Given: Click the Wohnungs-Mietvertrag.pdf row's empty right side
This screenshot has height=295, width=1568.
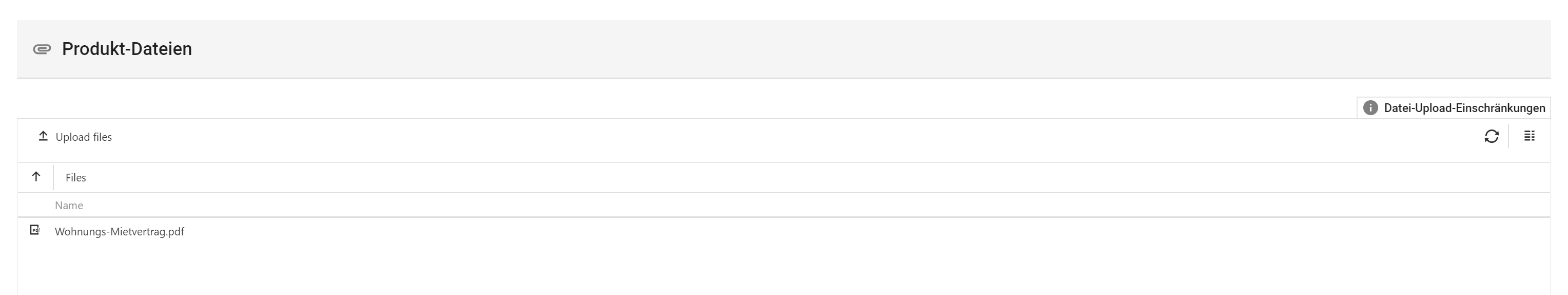Looking at the screenshot, I should 913,232.
